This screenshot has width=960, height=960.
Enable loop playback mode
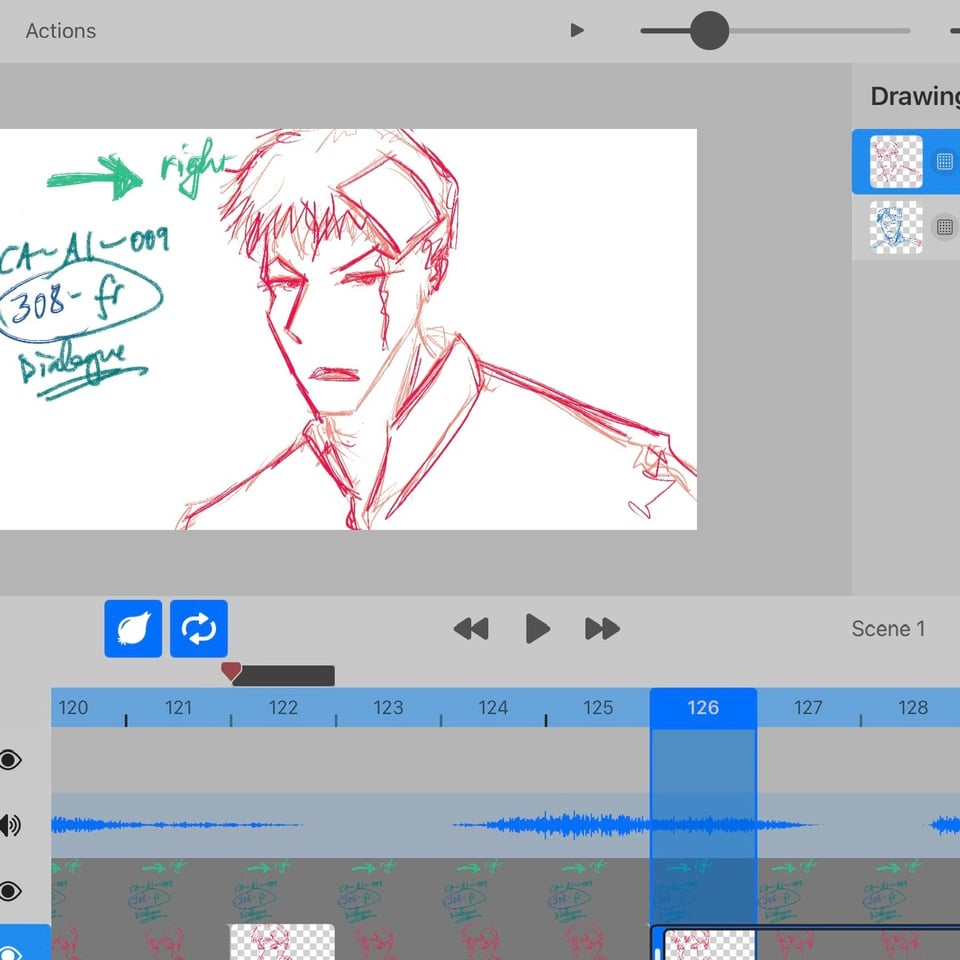[198, 629]
